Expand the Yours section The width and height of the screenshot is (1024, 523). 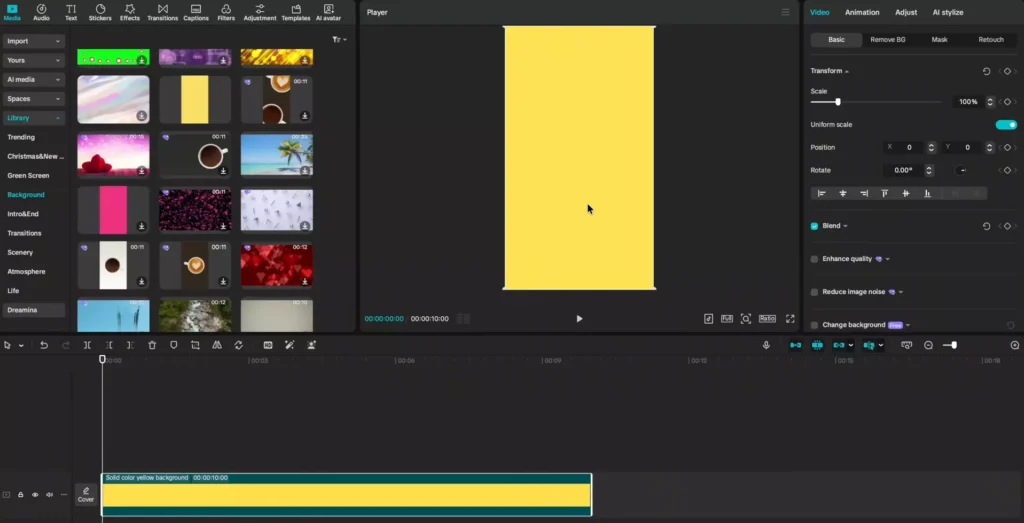tap(33, 60)
